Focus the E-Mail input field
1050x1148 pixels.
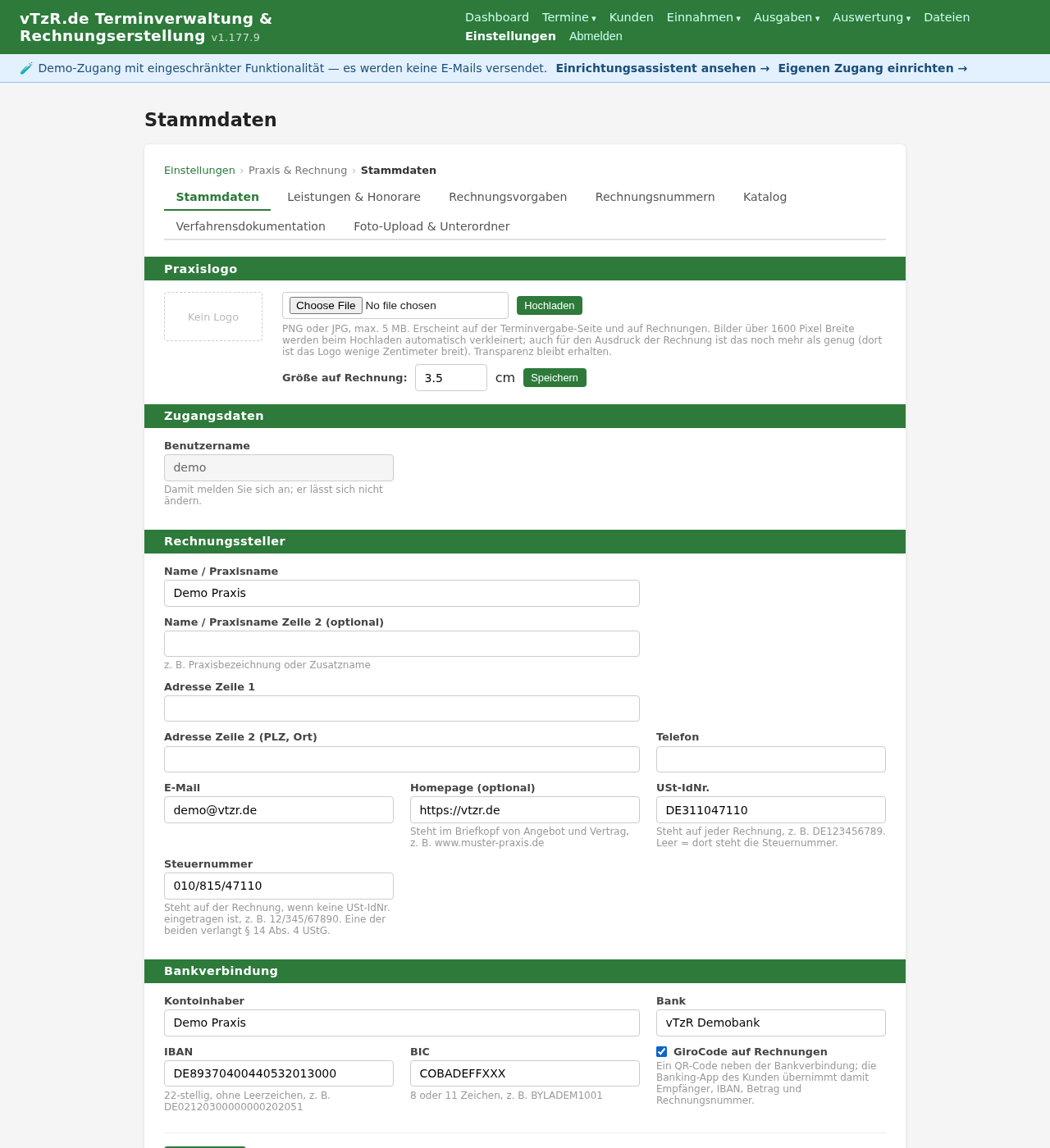279,810
